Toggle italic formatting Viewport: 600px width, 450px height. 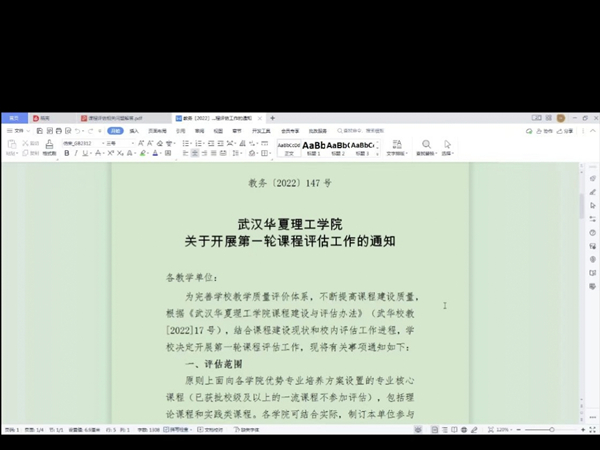coord(76,153)
